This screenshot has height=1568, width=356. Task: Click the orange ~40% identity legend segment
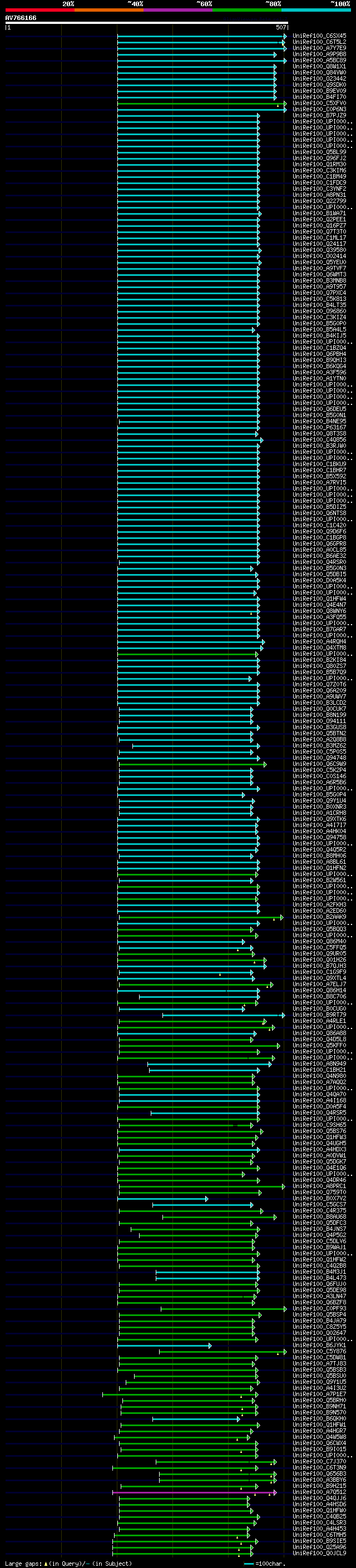coord(109,10)
